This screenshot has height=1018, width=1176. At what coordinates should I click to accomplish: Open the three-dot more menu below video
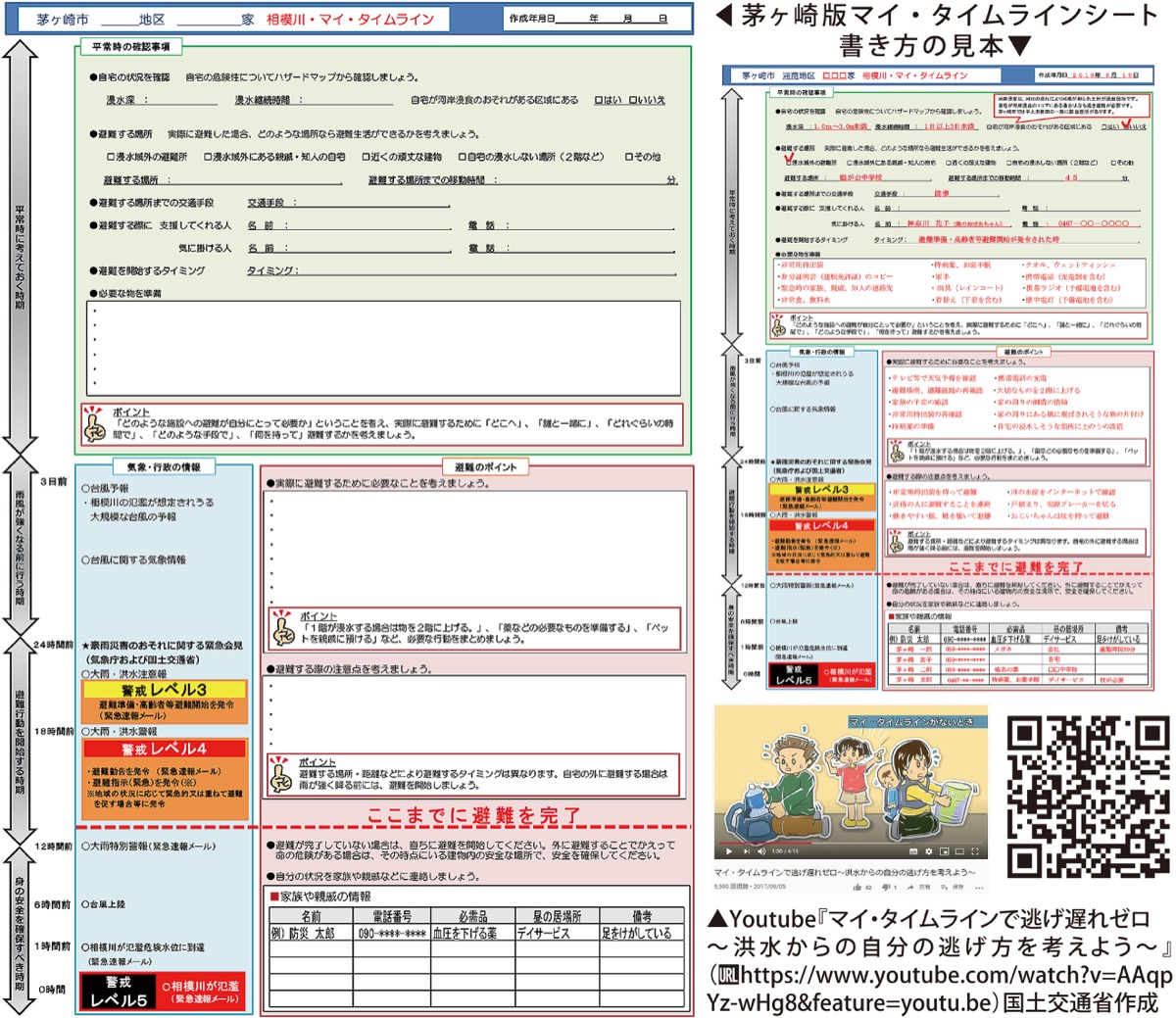point(981,887)
